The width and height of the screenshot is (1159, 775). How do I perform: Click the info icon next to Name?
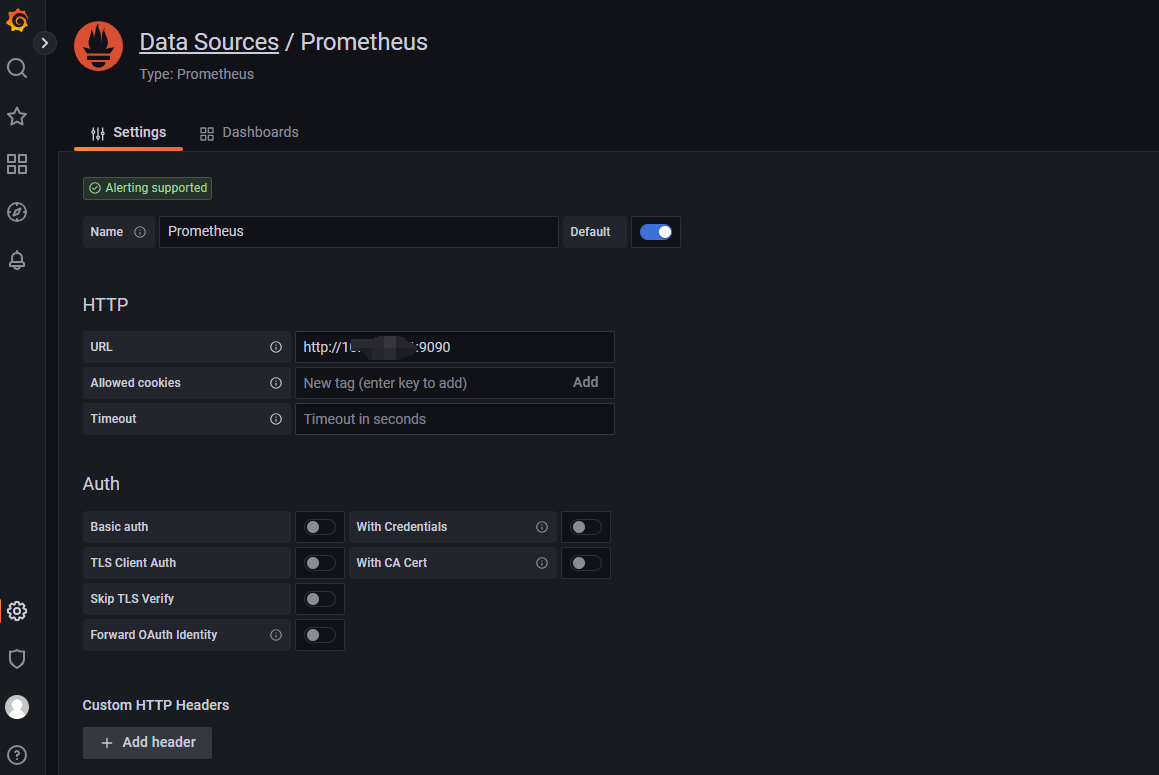(140, 232)
